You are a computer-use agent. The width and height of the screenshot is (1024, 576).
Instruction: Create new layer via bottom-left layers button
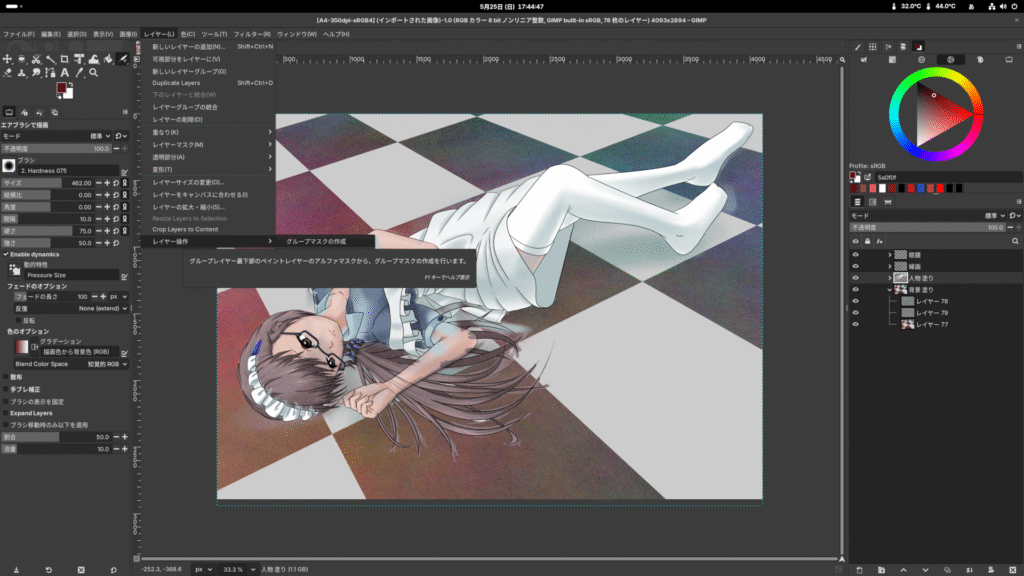859,570
